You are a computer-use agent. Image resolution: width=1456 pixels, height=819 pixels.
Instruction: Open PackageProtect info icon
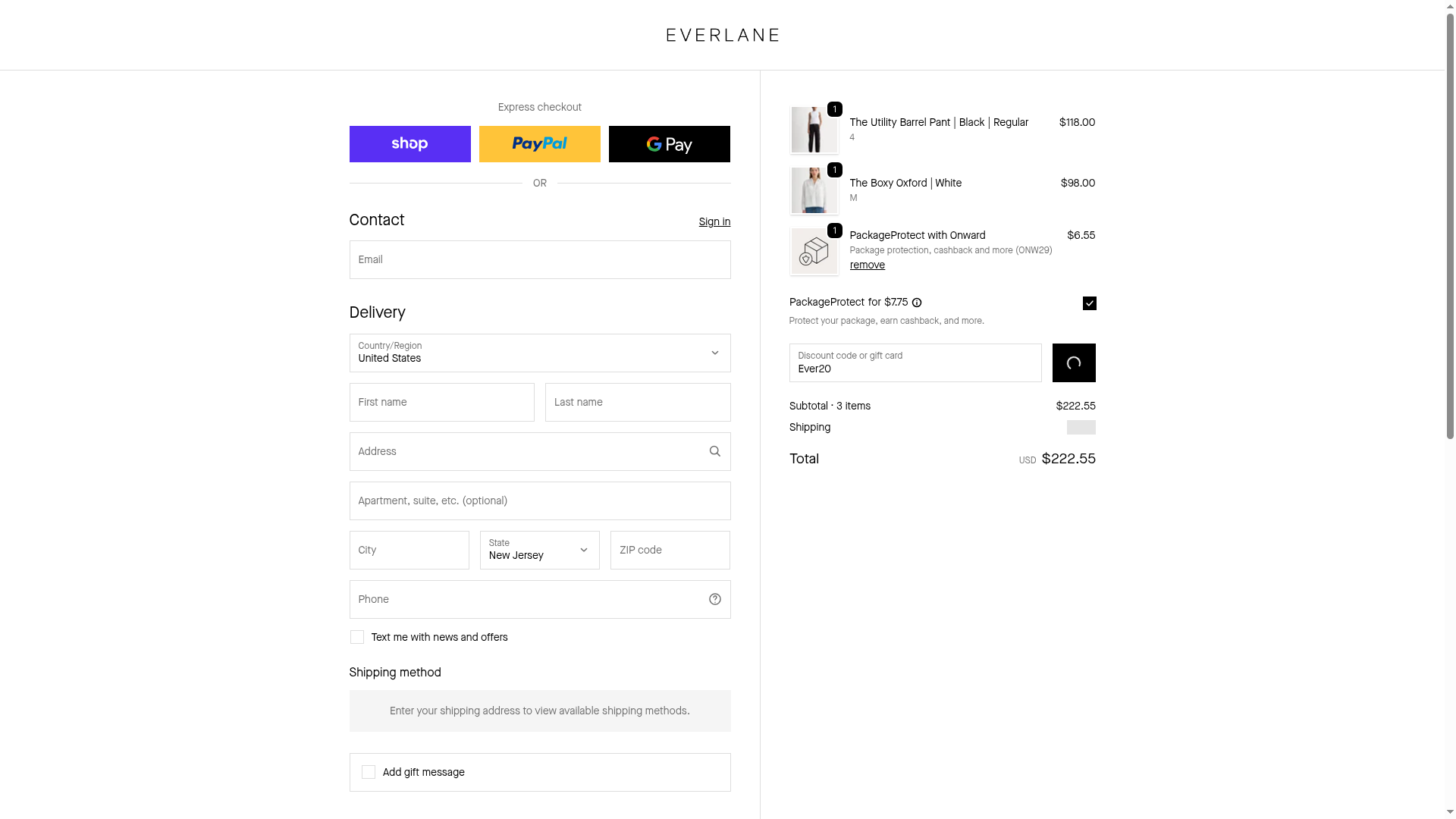(917, 303)
